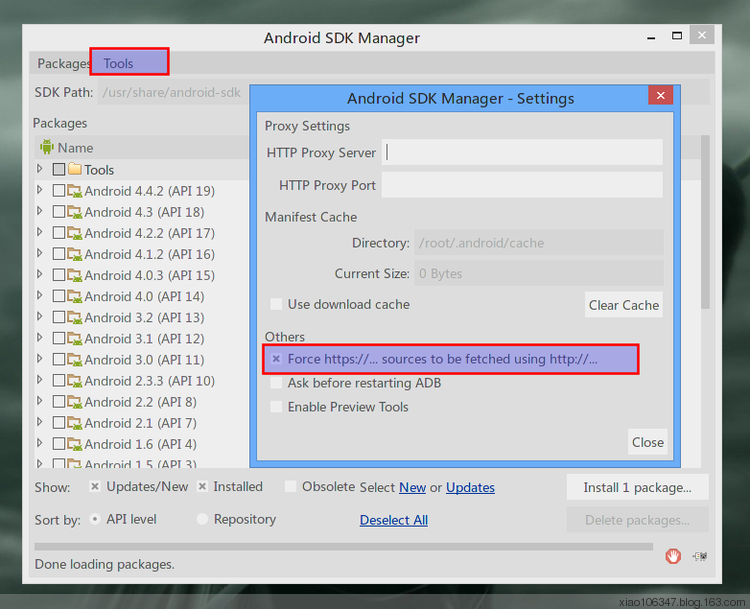Click Close button in Settings dialog
The height and width of the screenshot is (609, 750).
point(648,442)
